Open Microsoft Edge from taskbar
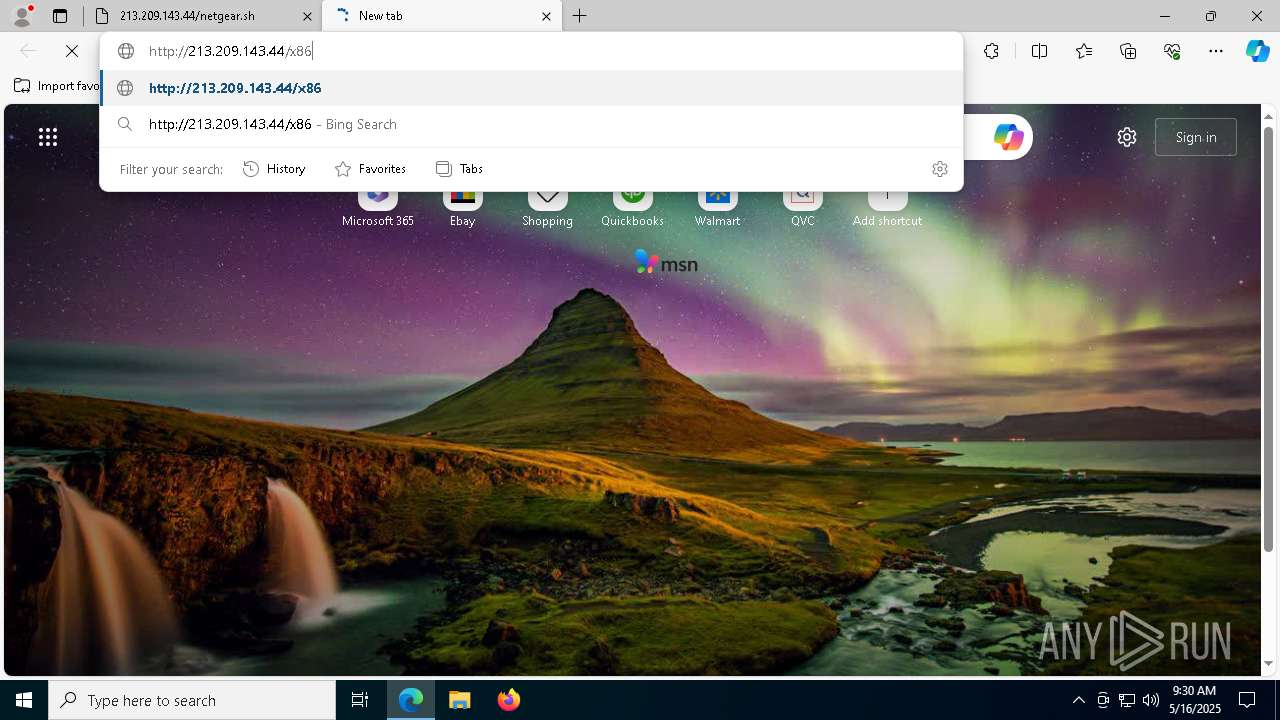Screen dimensions: 1280x720 click(x=411, y=700)
